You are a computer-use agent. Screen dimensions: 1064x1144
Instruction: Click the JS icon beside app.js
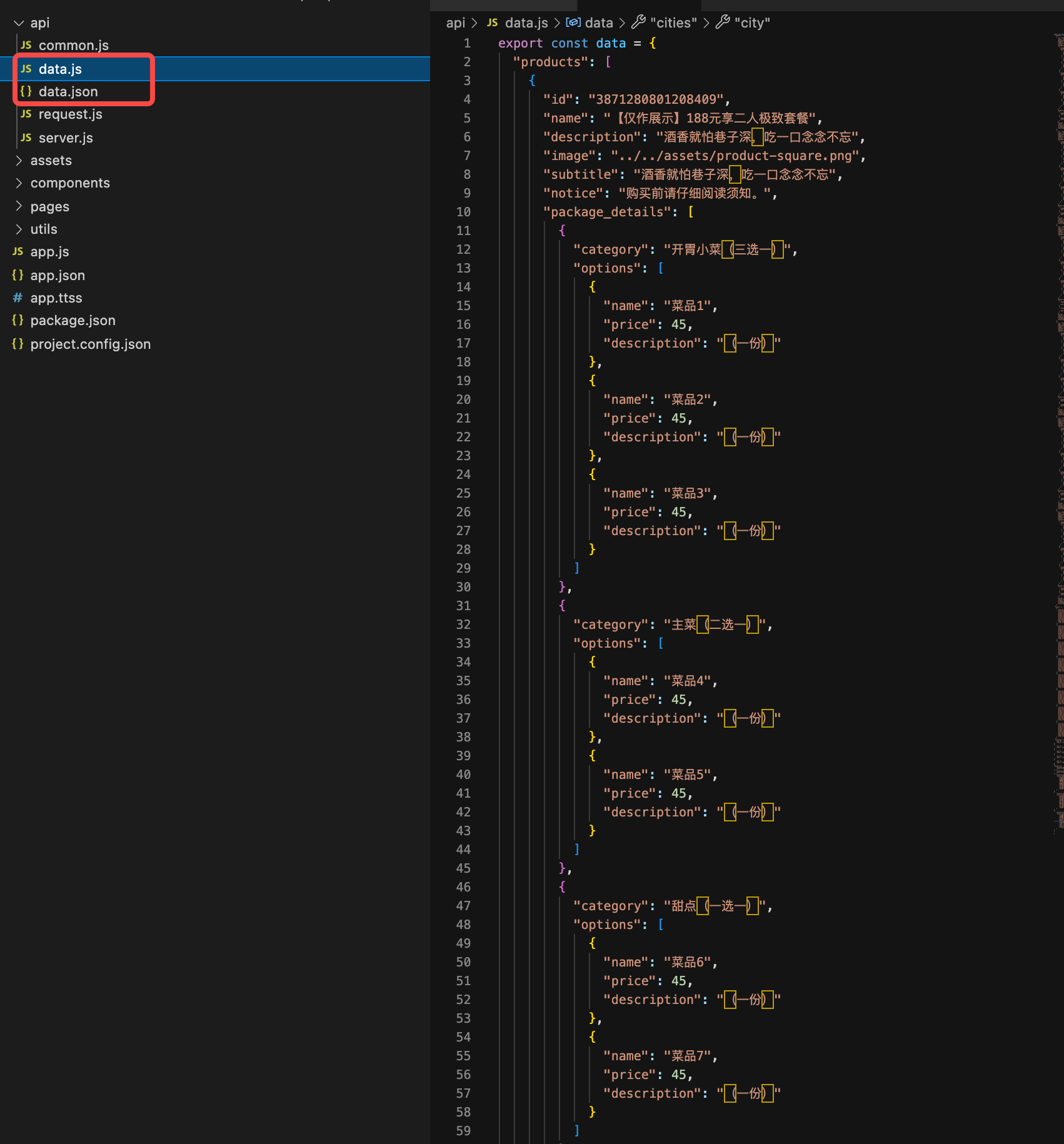coord(18,252)
